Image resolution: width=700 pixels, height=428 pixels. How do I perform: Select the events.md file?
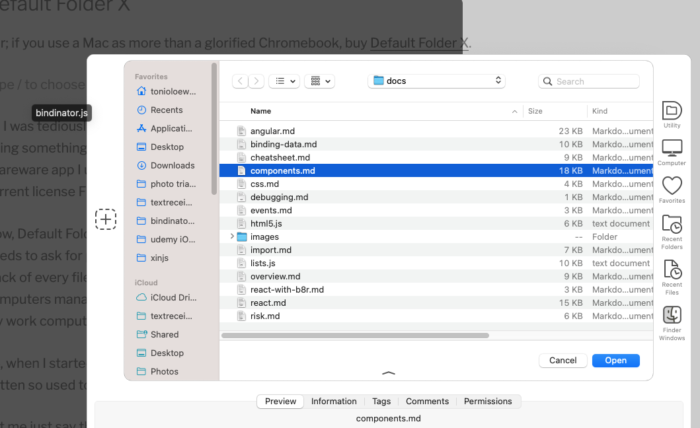(x=436, y=210)
